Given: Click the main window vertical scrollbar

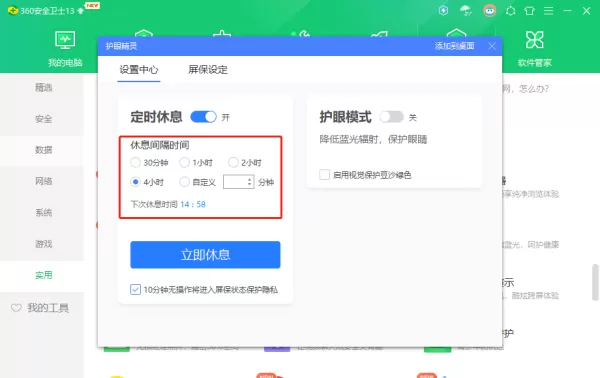Looking at the screenshot, I should 595,282.
